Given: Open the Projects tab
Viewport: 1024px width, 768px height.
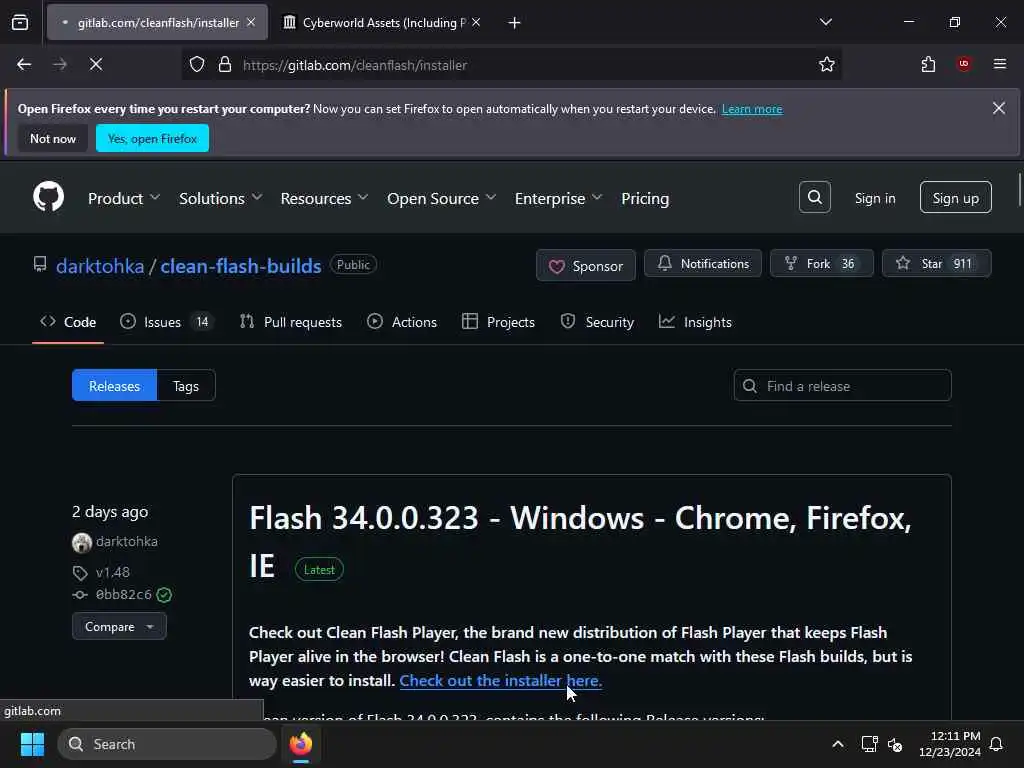Looking at the screenshot, I should pyautogui.click(x=498, y=322).
